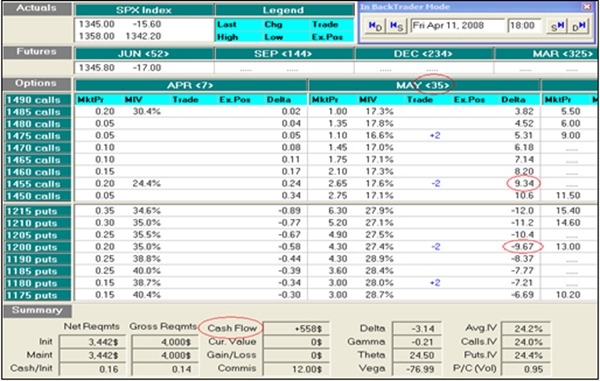Step forward one session with the S arrow
The image size is (600, 381).
[557, 26]
